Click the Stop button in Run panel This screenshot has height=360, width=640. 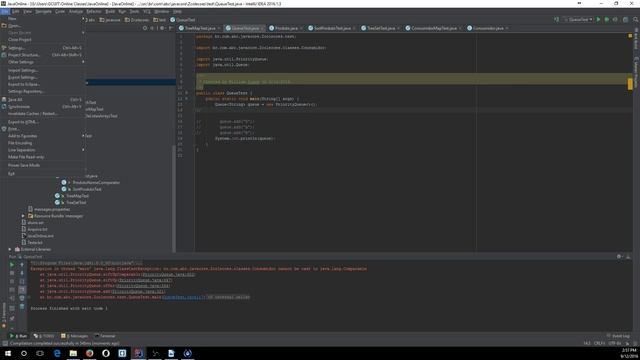12,273
